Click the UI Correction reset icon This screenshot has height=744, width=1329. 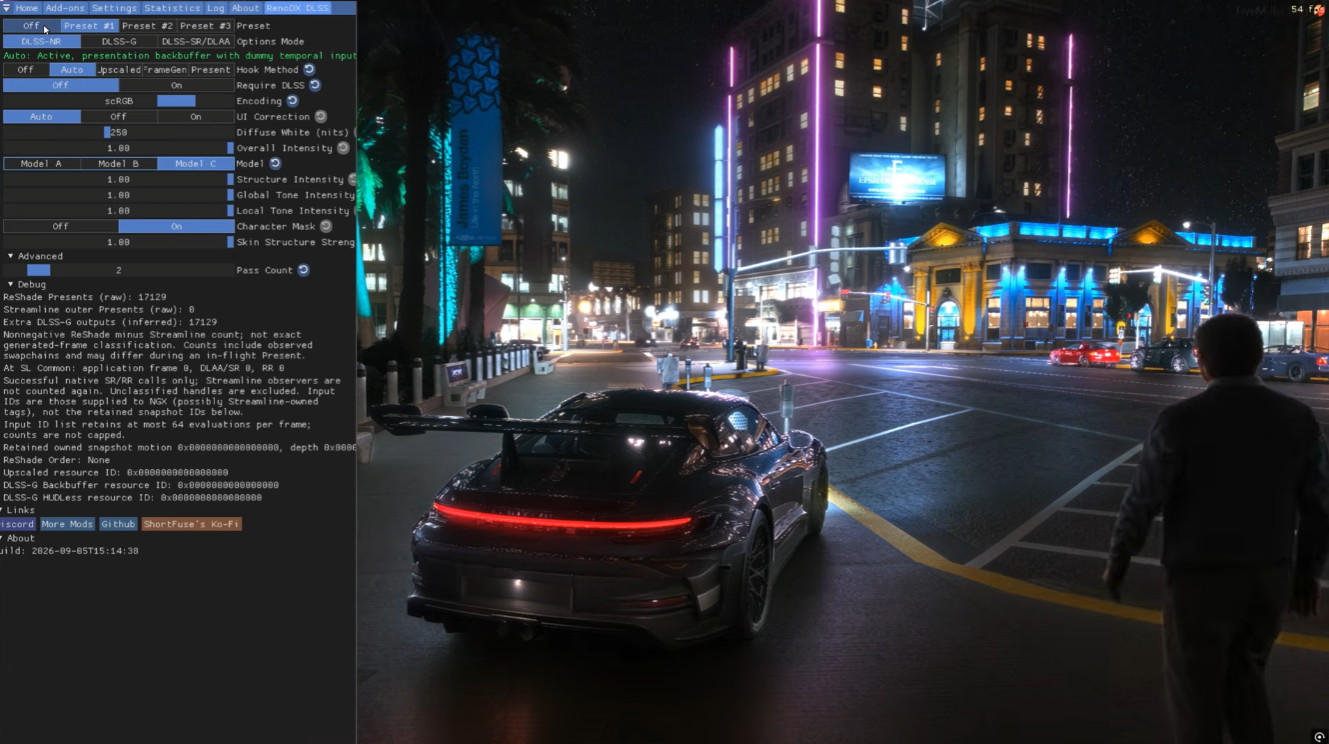tap(321, 117)
